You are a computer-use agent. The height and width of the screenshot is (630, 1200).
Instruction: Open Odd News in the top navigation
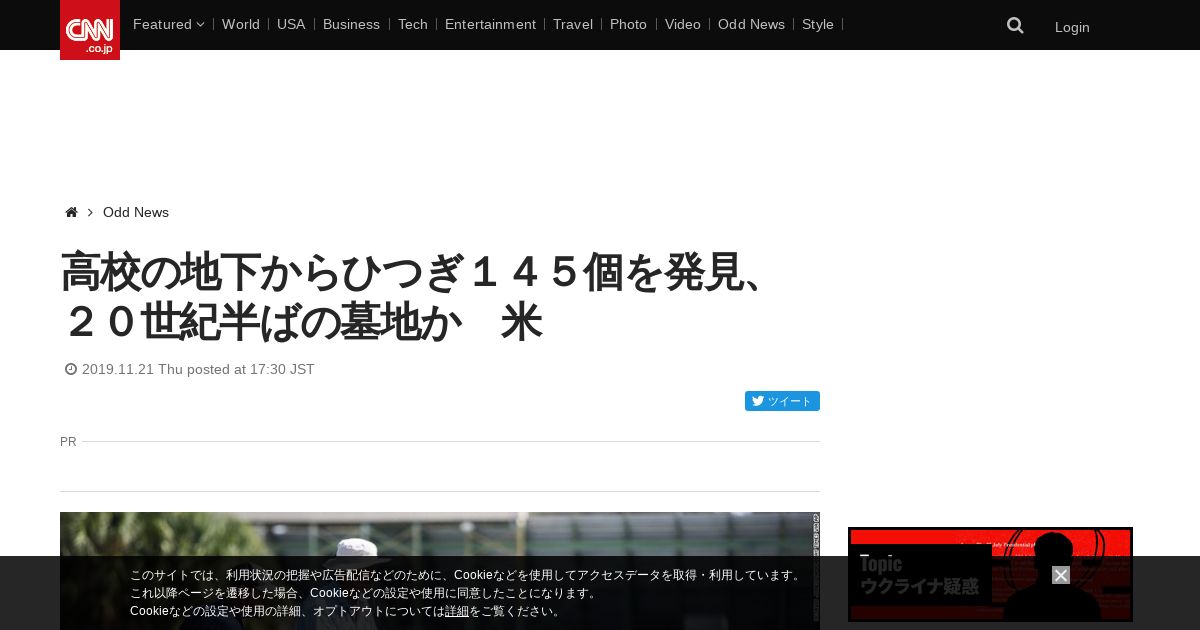tap(751, 24)
